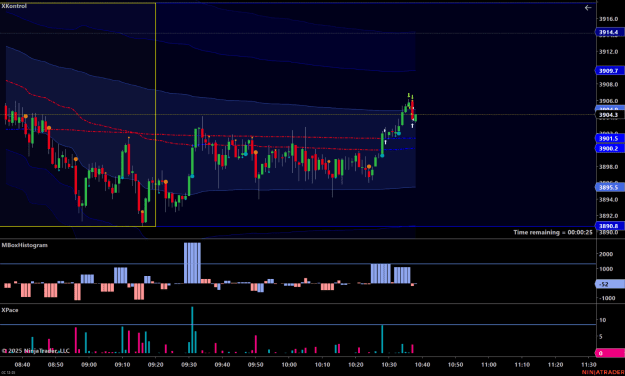Click the 3895.5 price marker
Screen dimensions: 625x376
click(609, 187)
